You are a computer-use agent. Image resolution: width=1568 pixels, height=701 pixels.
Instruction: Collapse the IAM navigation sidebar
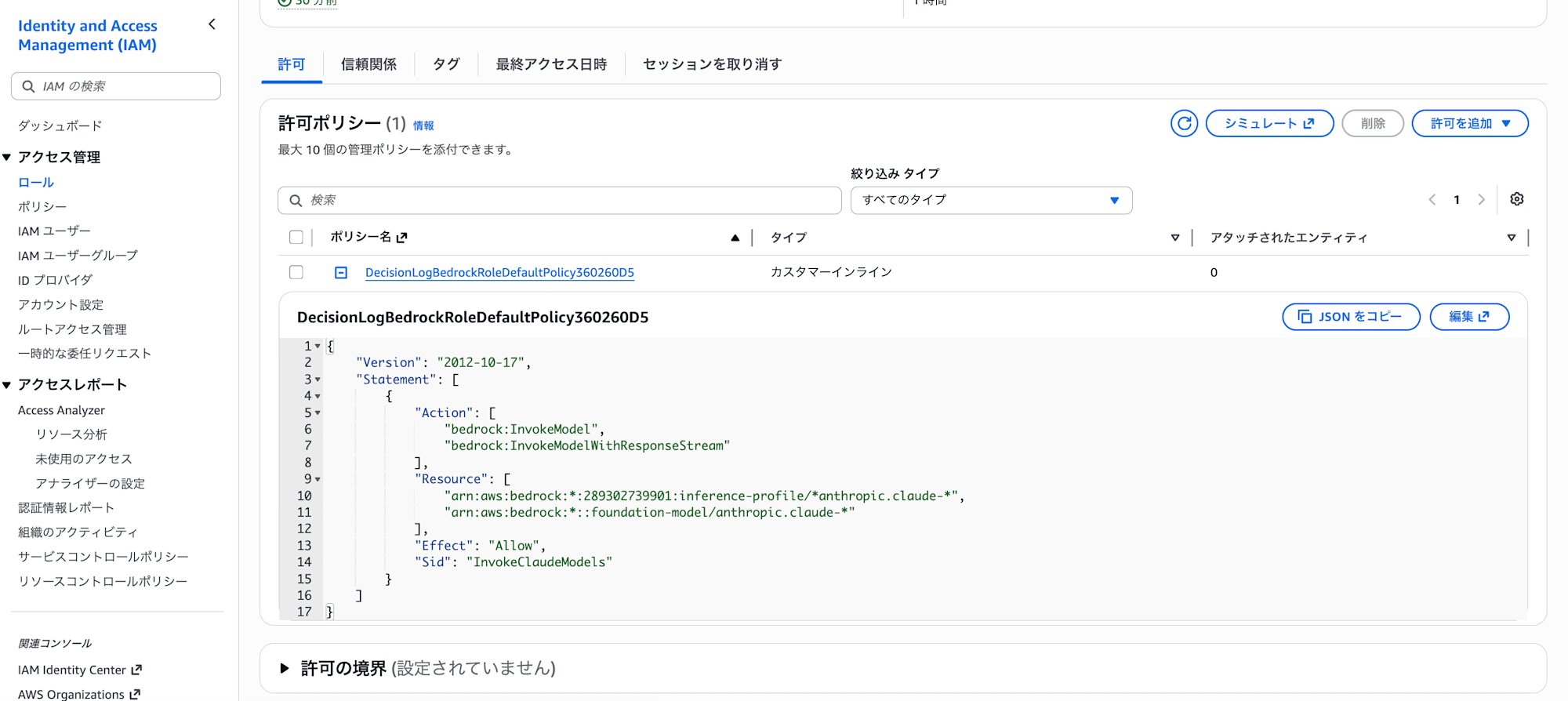[x=212, y=24]
